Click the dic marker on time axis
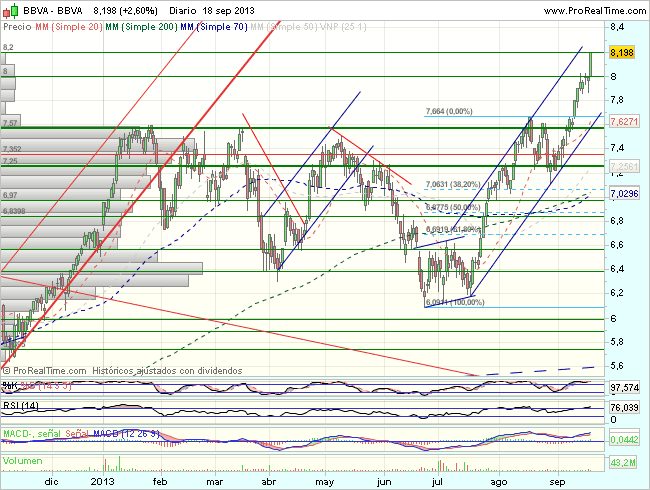The image size is (650, 490). (x=51, y=482)
